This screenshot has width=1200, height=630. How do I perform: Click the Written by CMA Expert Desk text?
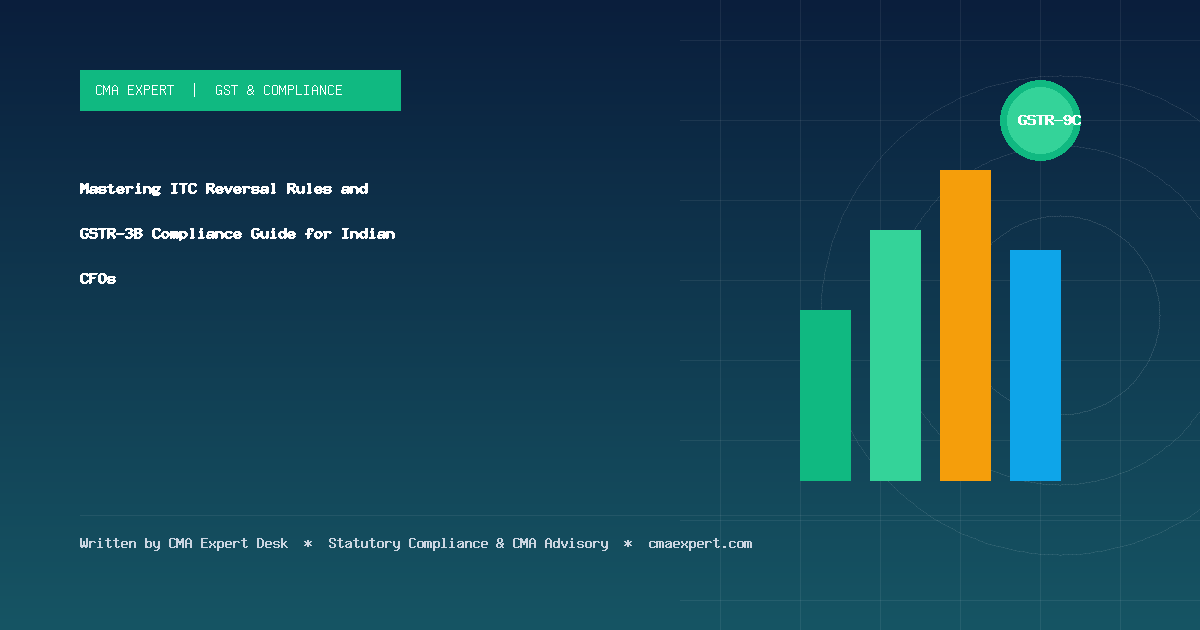[184, 544]
